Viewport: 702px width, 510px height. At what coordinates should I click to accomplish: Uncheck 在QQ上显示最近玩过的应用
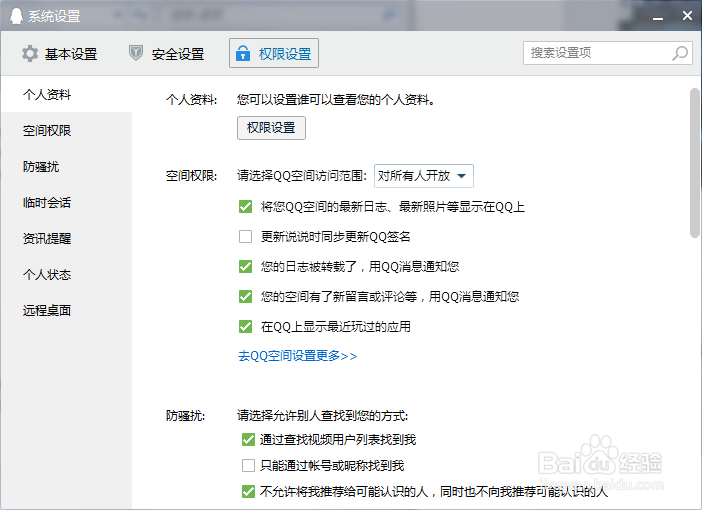click(245, 326)
